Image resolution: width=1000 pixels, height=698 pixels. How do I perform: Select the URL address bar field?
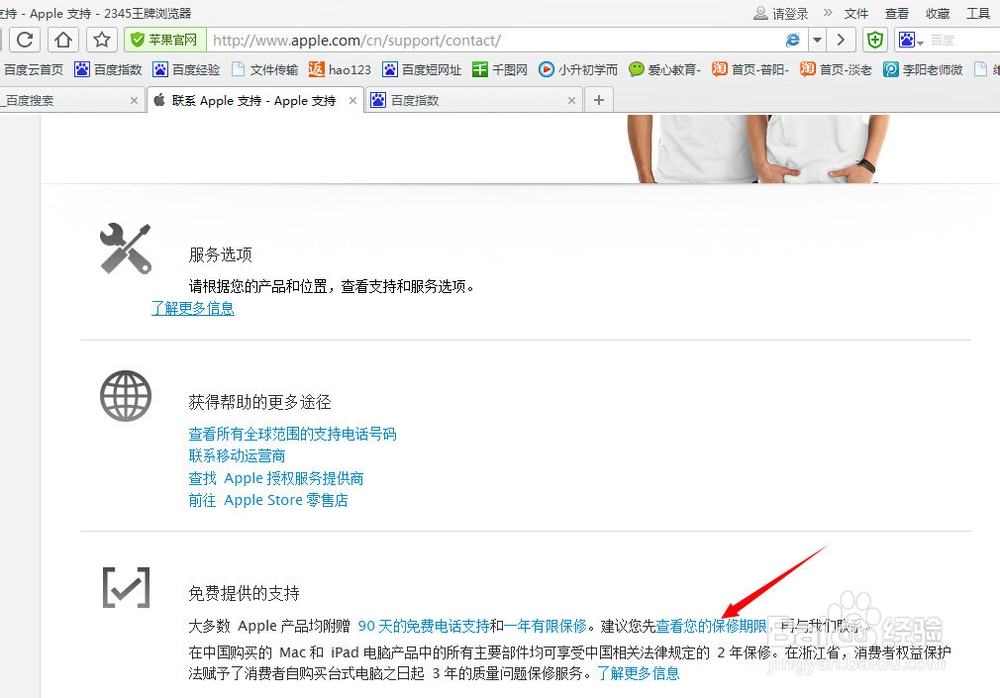tap(494, 40)
